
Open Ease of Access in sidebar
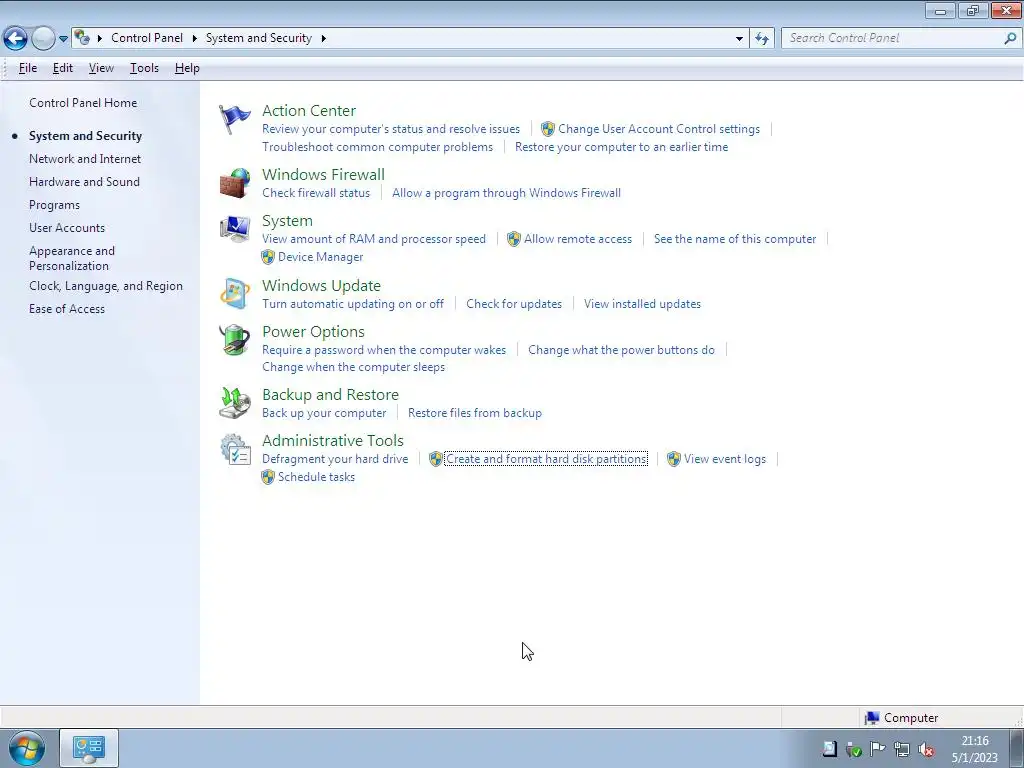[67, 309]
